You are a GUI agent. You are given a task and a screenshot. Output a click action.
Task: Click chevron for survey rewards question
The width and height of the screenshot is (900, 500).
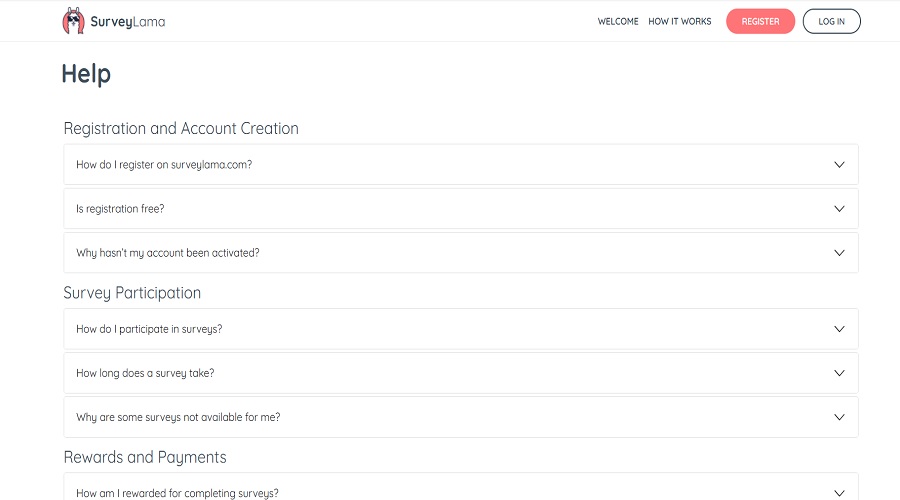click(x=839, y=492)
